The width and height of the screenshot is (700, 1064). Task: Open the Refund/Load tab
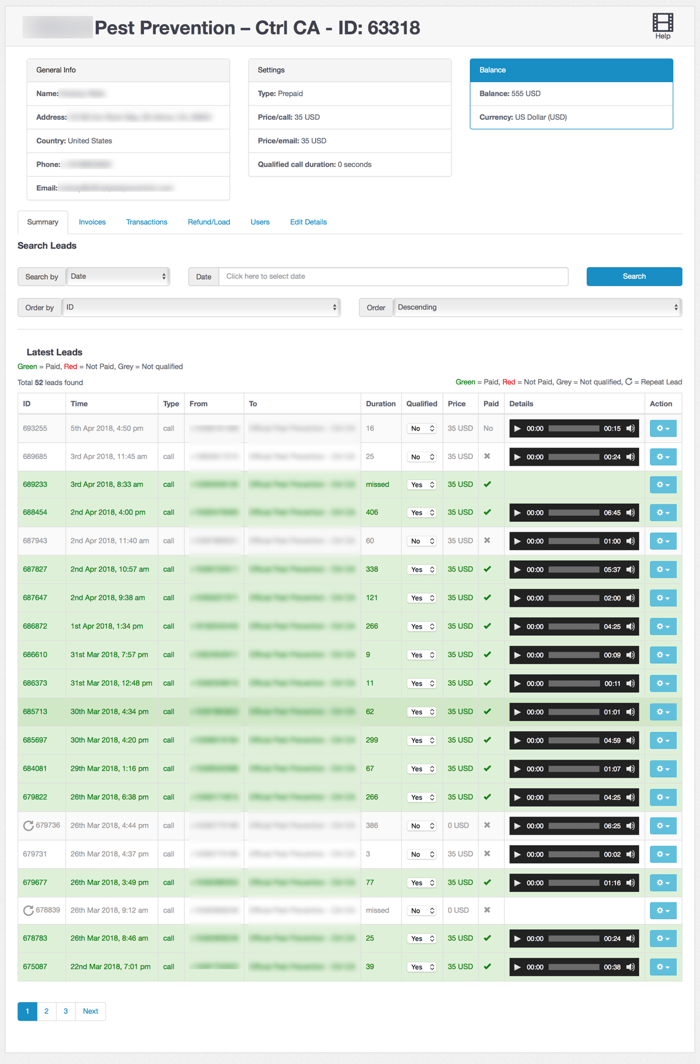208,222
